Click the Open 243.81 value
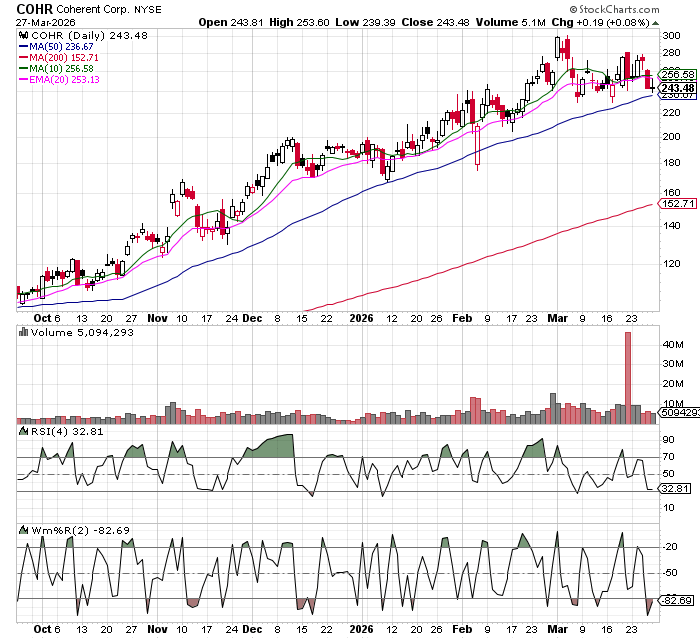The image size is (700, 639). click(x=231, y=22)
